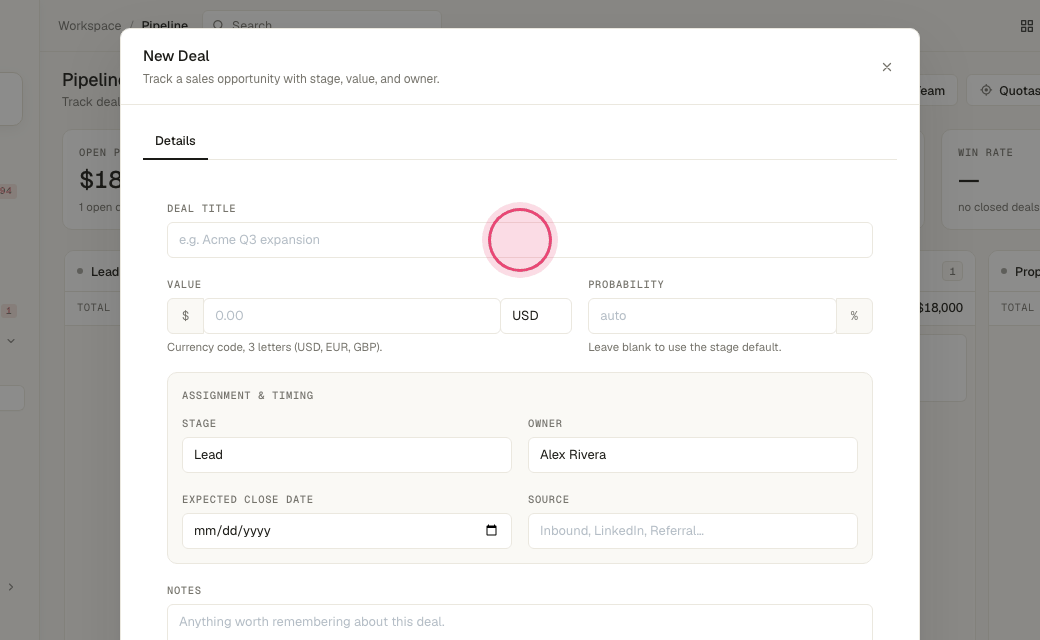The width and height of the screenshot is (1040, 640).
Task: Click into the Value amount field
Action: tap(352, 316)
